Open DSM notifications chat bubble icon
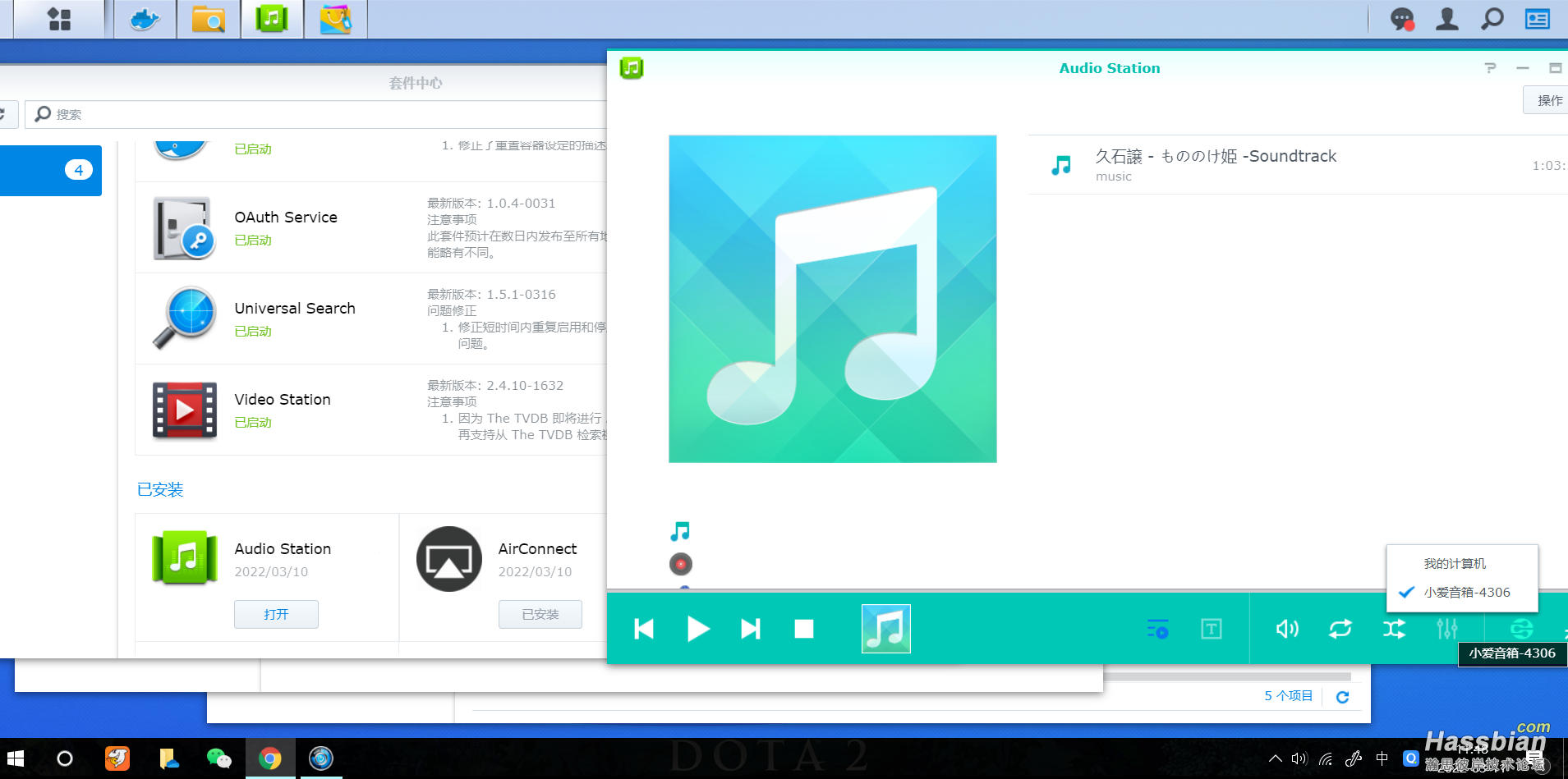The height and width of the screenshot is (779, 1568). pos(1402,19)
